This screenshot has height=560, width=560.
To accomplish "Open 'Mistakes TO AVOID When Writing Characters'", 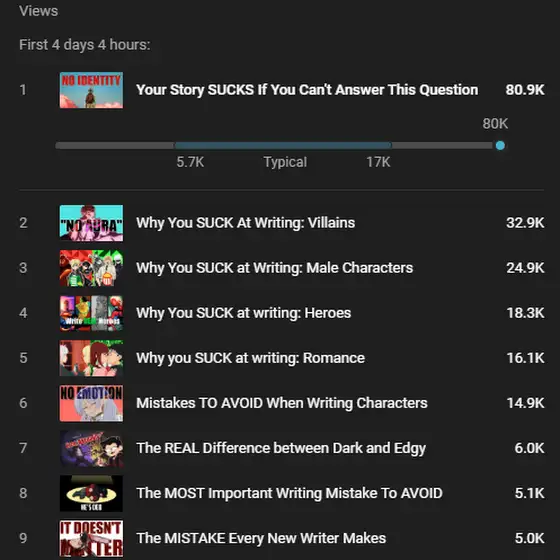I will tap(282, 403).
